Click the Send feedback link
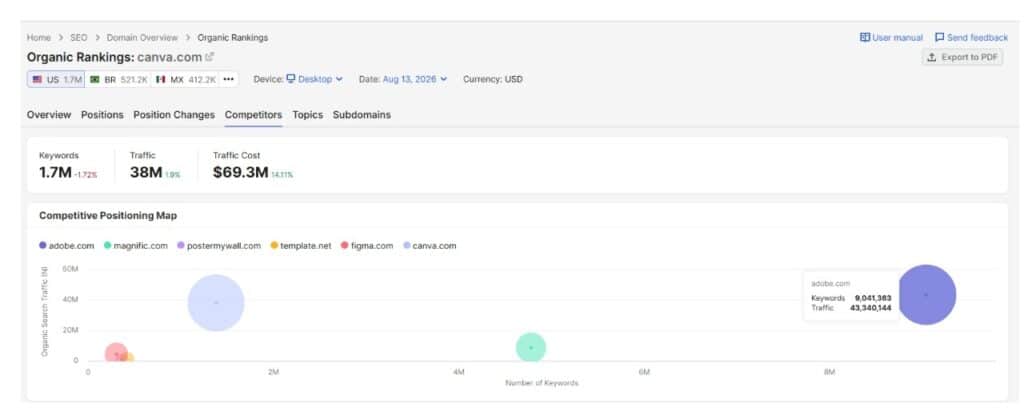The height and width of the screenshot is (411, 1024). 971,38
